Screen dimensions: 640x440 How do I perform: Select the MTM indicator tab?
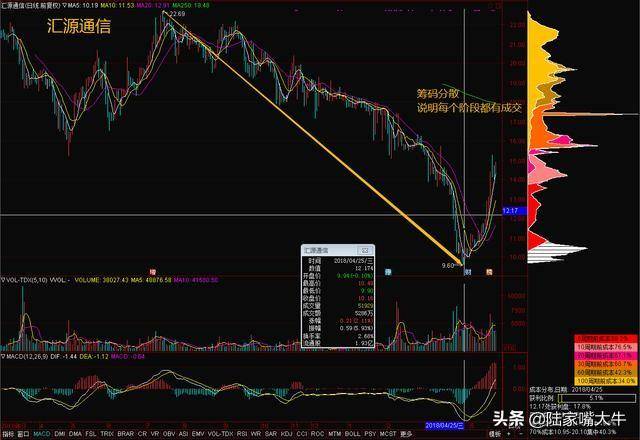pyautogui.click(x=334, y=434)
